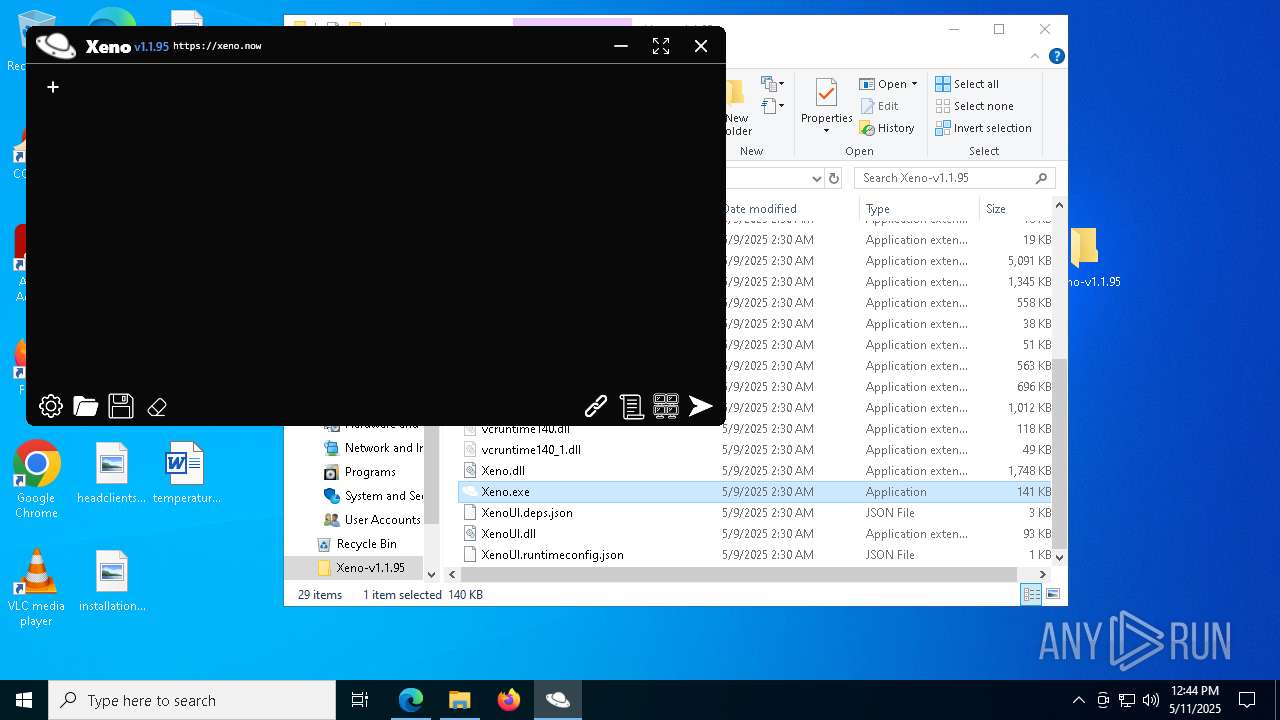Screen dimensions: 1280x720
Task: Select headclients image file on desktop
Action: click(112, 473)
